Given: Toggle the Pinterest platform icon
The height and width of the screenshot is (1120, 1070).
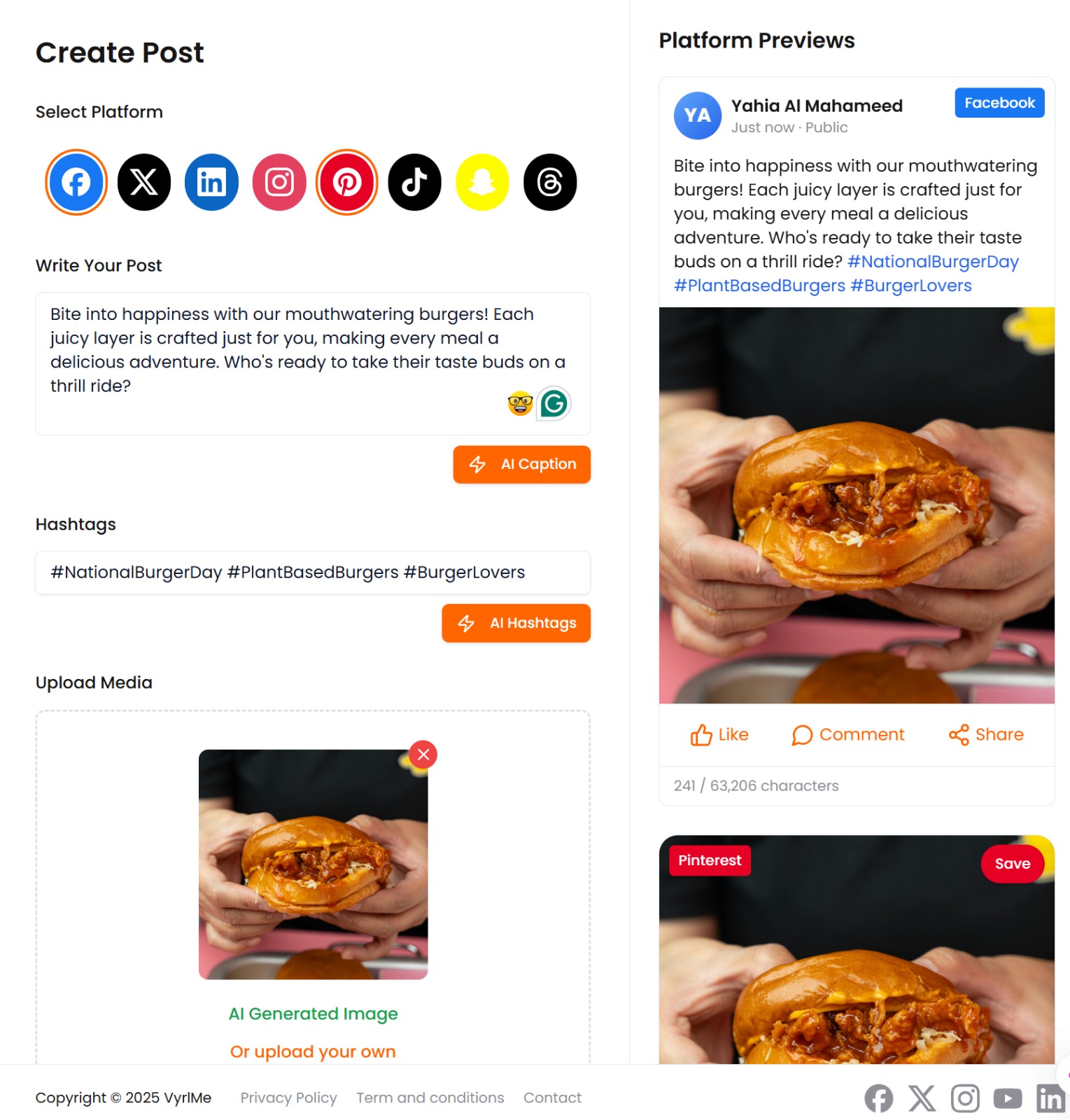Looking at the screenshot, I should (347, 183).
